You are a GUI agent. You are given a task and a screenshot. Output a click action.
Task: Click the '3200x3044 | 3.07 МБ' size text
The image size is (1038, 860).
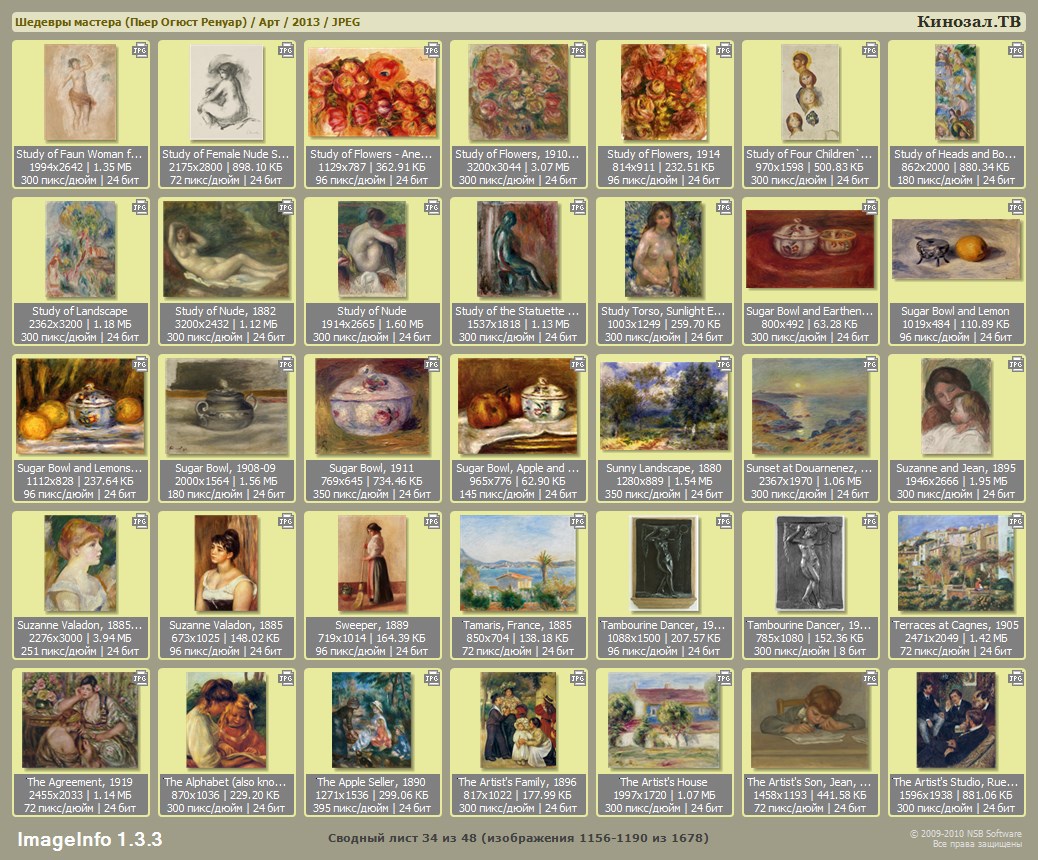click(x=518, y=167)
